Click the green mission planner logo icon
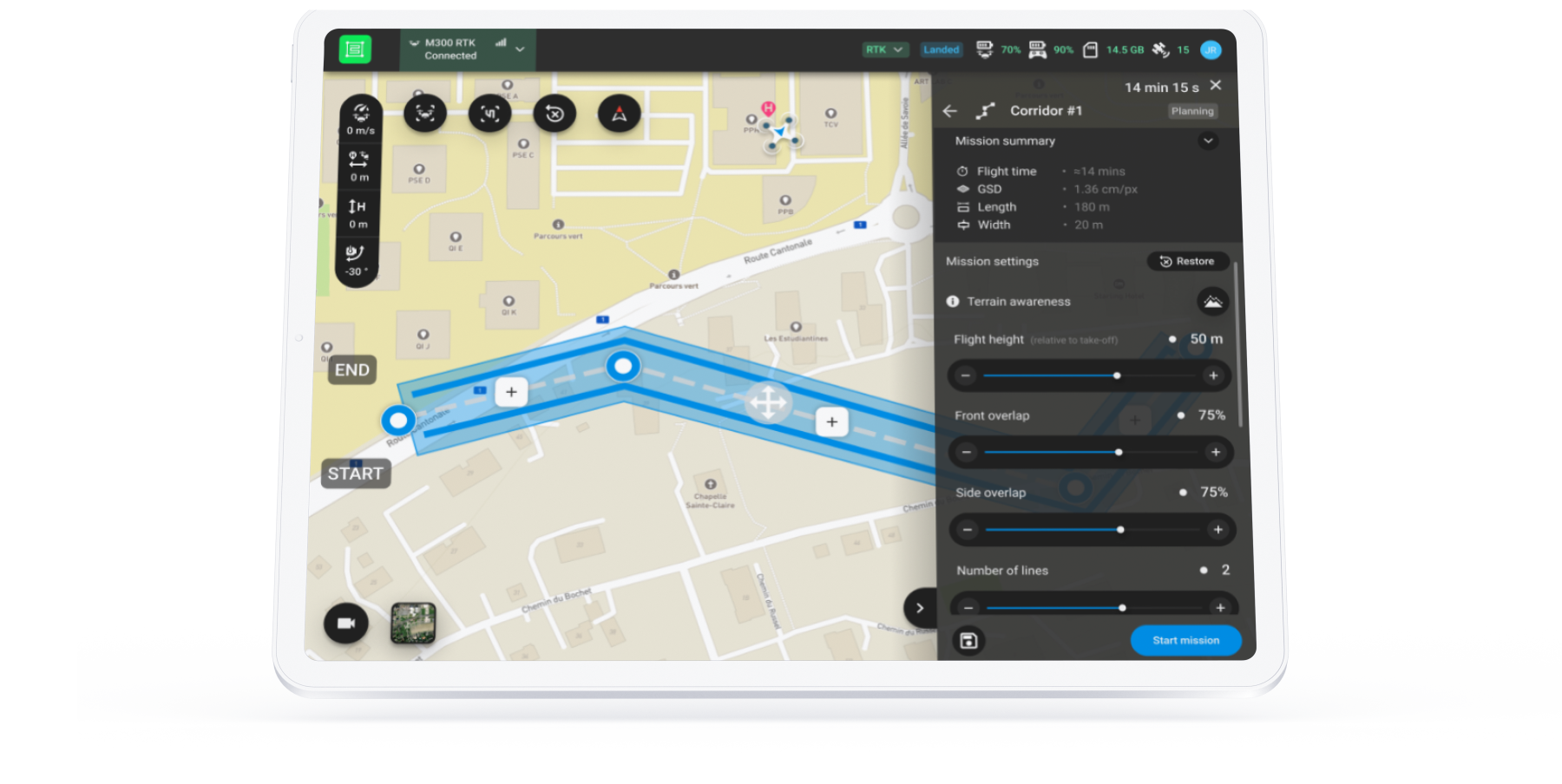Screen dimensions: 1562x784 [x=355, y=49]
